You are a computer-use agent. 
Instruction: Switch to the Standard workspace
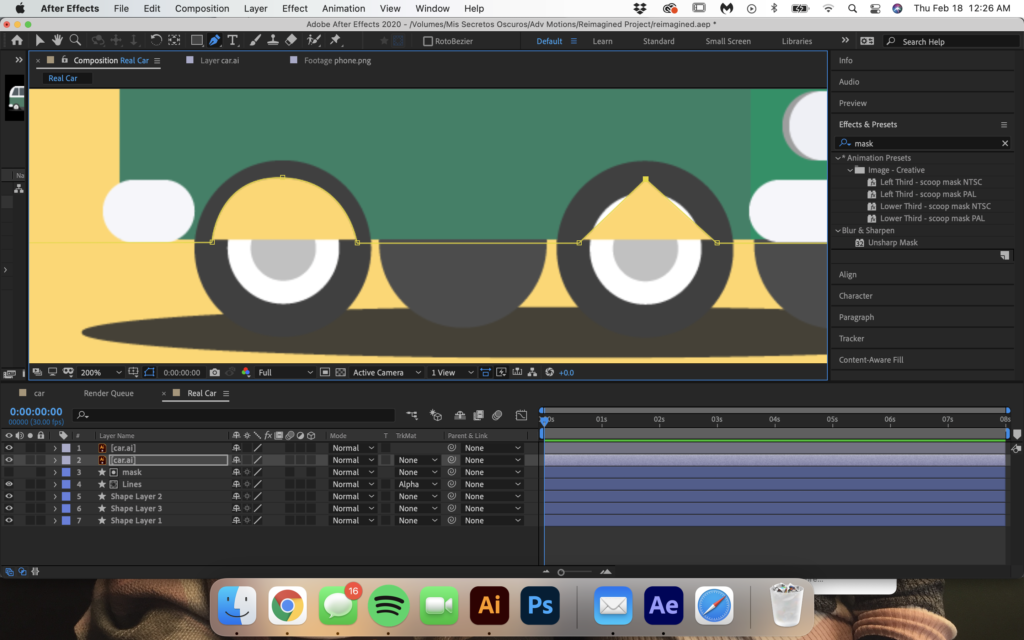point(658,41)
